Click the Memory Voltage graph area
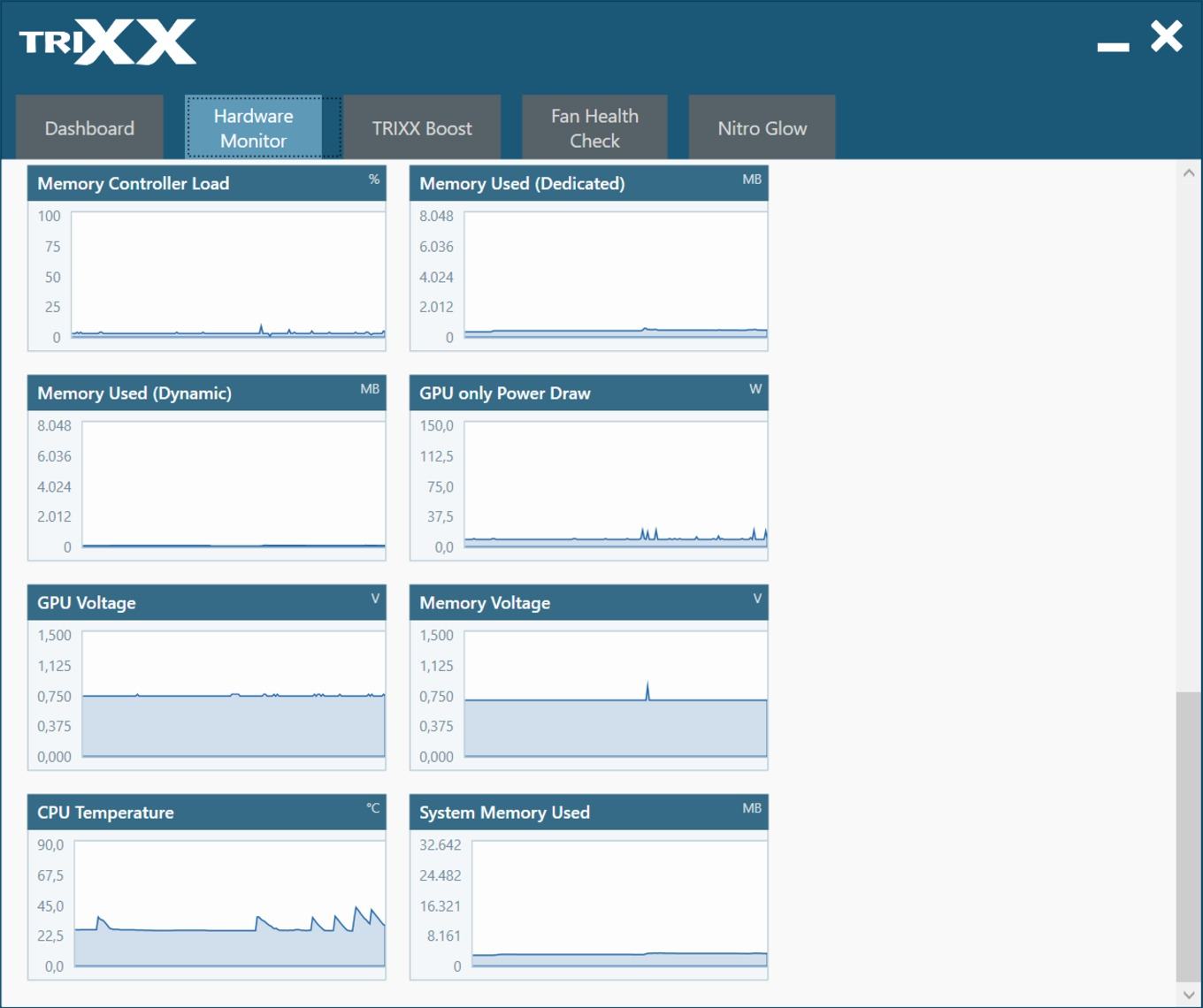 616,693
